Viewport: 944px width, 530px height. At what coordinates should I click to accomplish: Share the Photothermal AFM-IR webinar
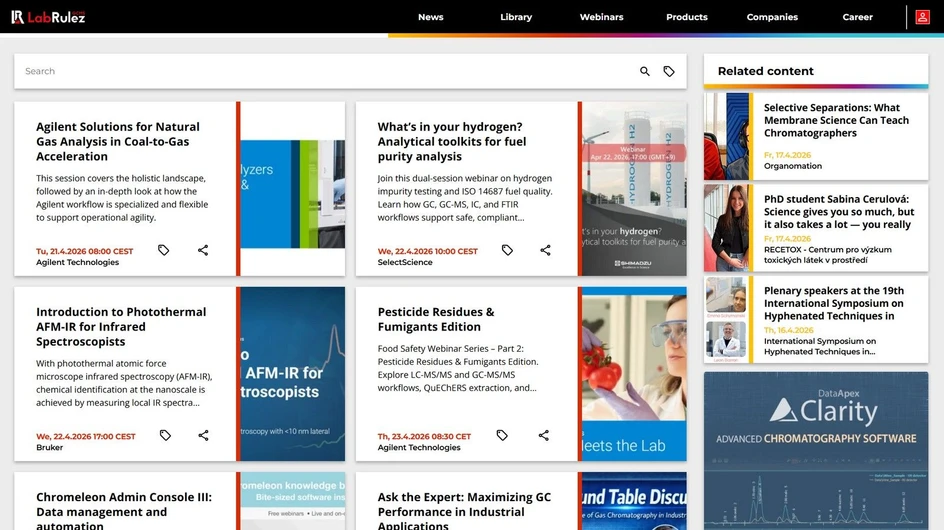[203, 435]
